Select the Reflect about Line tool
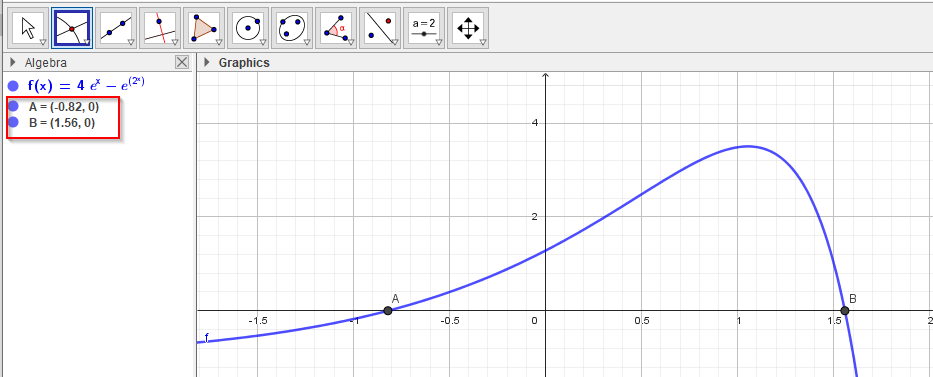 pyautogui.click(x=380, y=28)
